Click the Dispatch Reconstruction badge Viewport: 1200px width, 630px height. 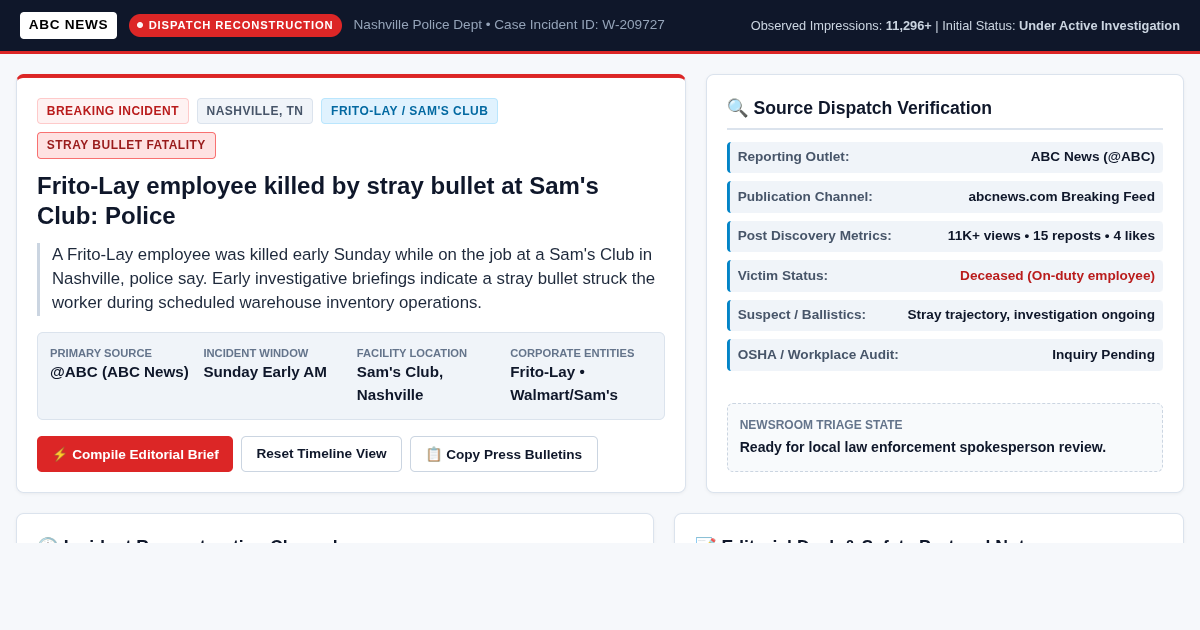pyautogui.click(x=235, y=25)
